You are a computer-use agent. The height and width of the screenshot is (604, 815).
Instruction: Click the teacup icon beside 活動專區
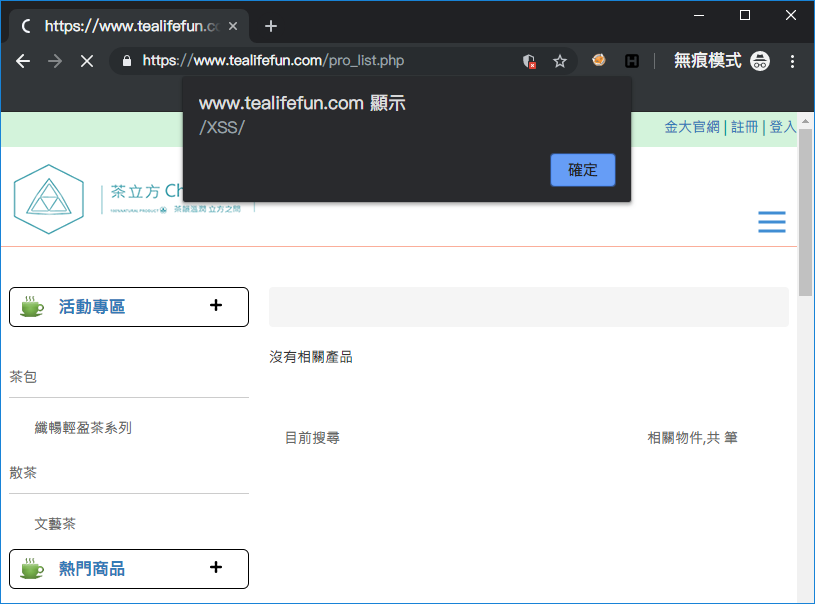(x=32, y=307)
